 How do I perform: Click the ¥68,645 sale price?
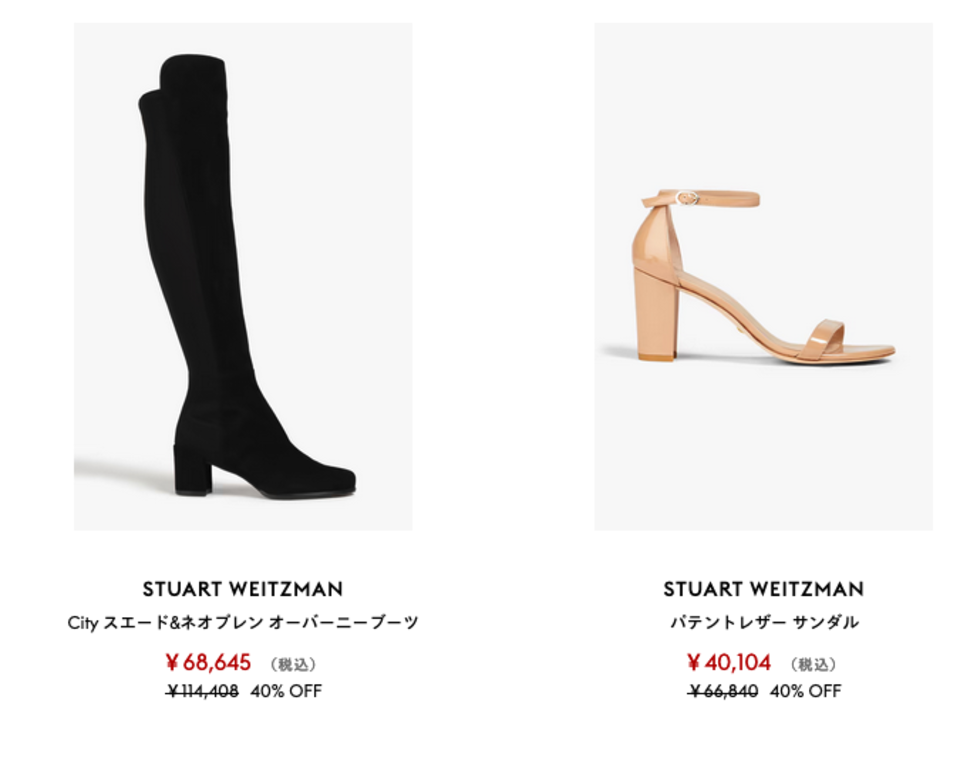[x=208, y=662]
